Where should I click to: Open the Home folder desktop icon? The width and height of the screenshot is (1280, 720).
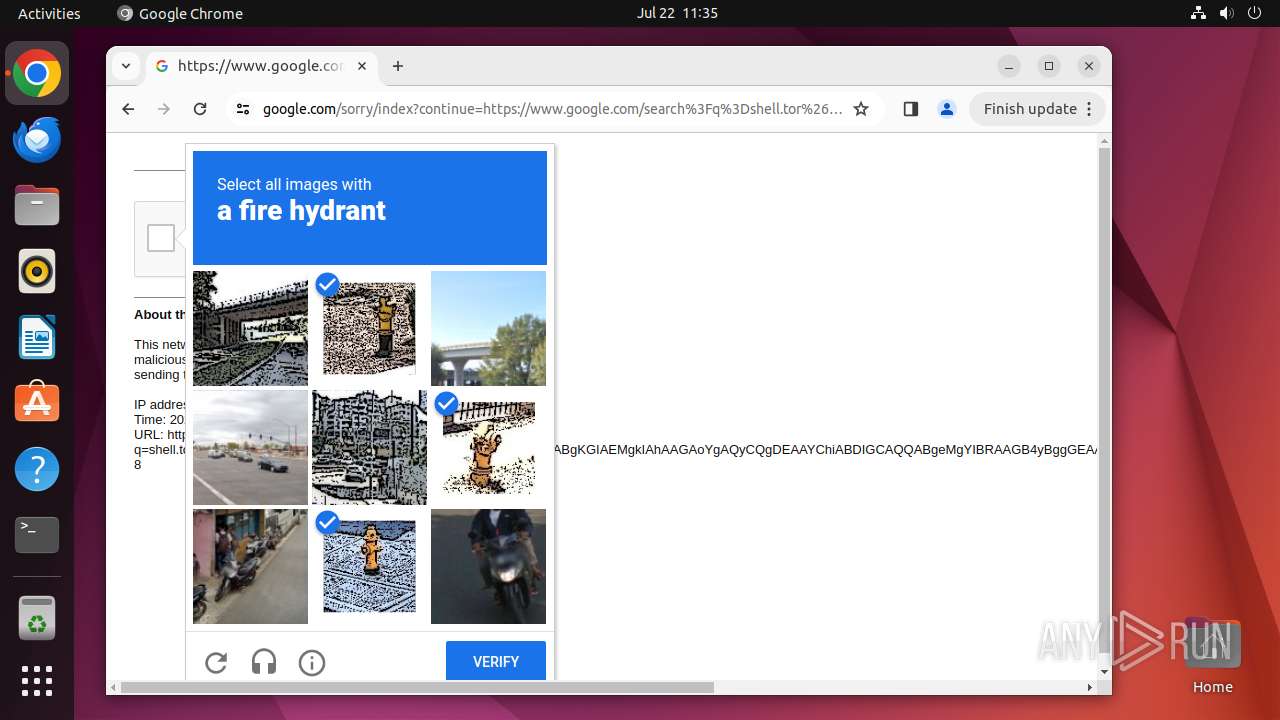pos(1212,655)
